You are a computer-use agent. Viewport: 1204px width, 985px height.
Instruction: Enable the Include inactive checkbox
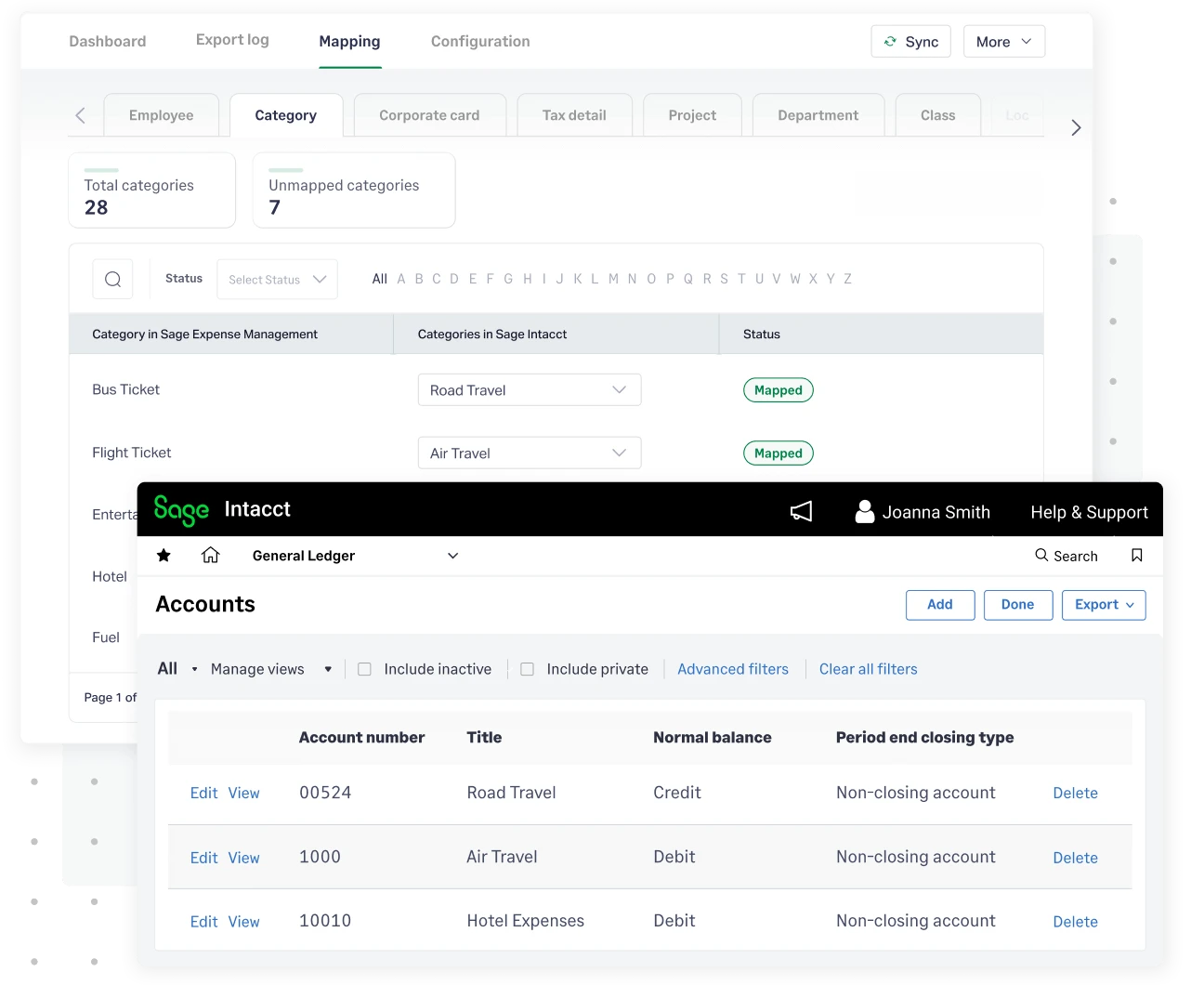(364, 668)
